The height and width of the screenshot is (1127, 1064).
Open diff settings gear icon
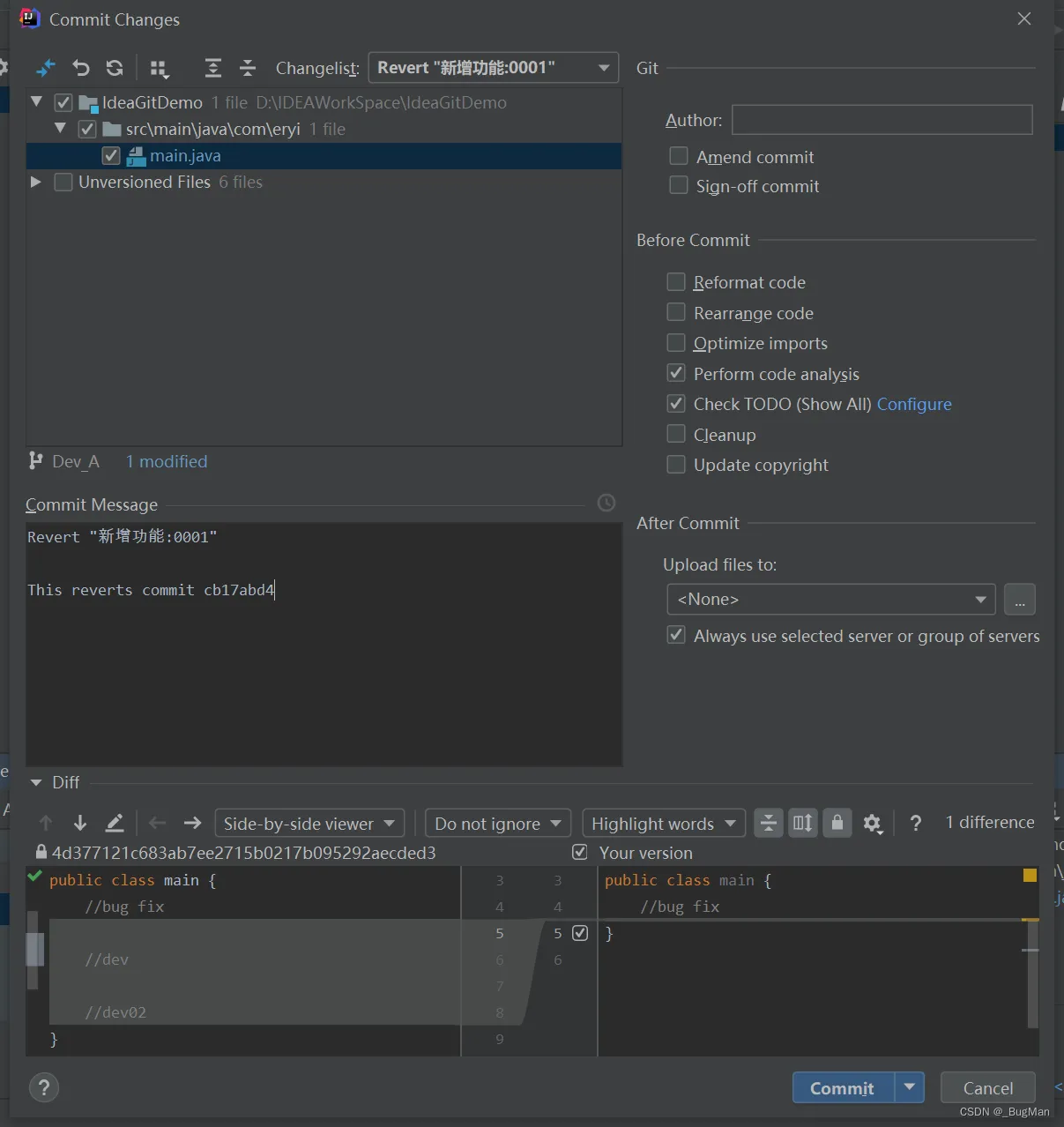[873, 823]
